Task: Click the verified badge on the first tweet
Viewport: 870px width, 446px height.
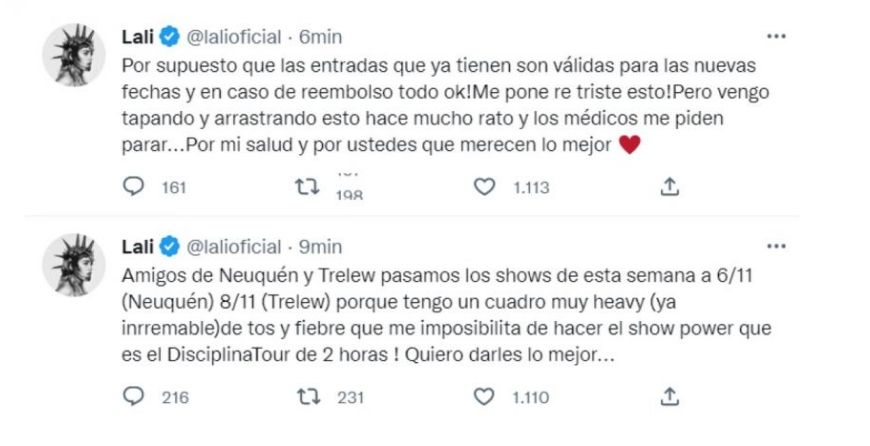Action: coord(170,36)
